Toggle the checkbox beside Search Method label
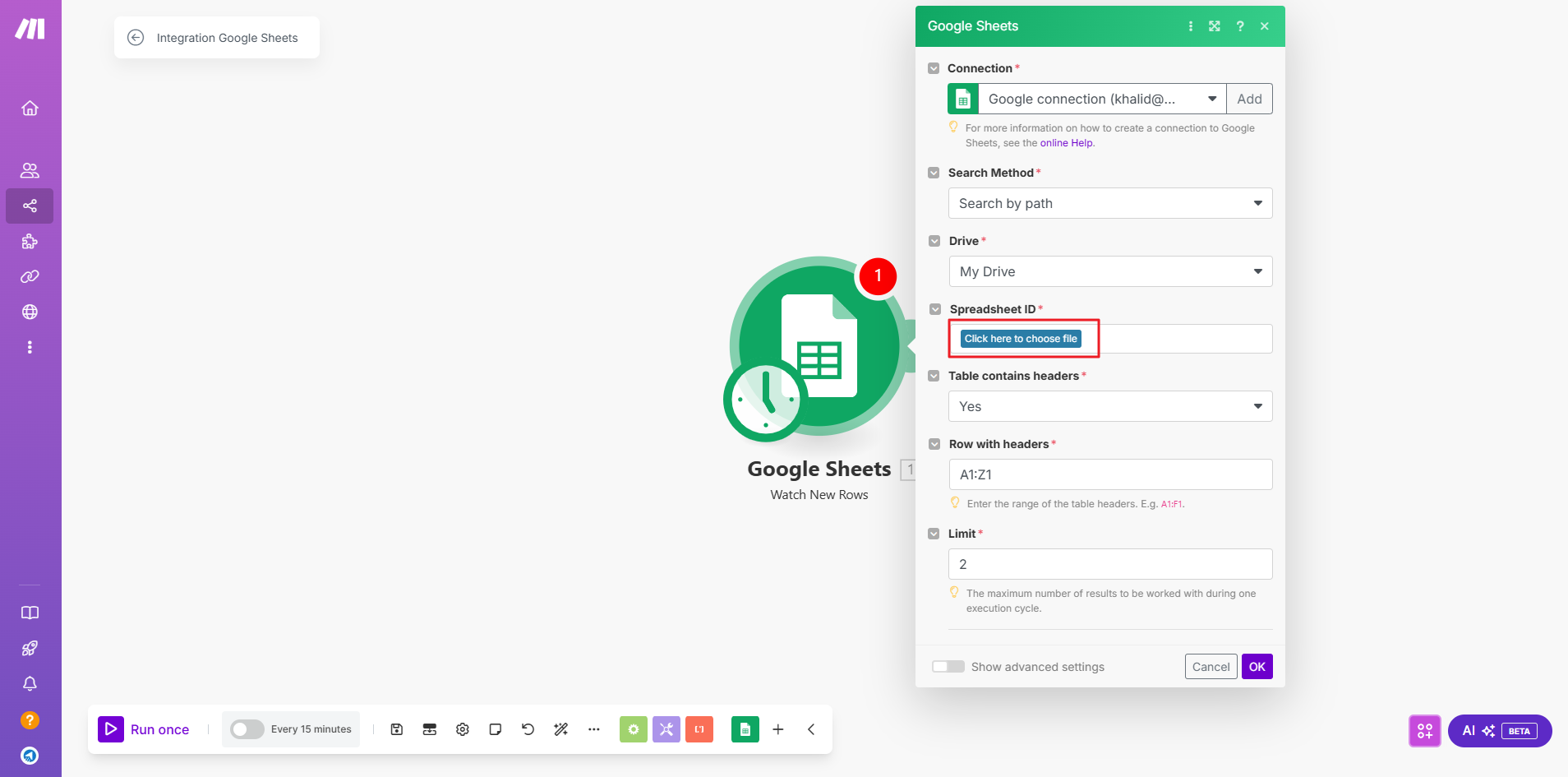Viewport: 1568px width, 777px height. coord(934,173)
